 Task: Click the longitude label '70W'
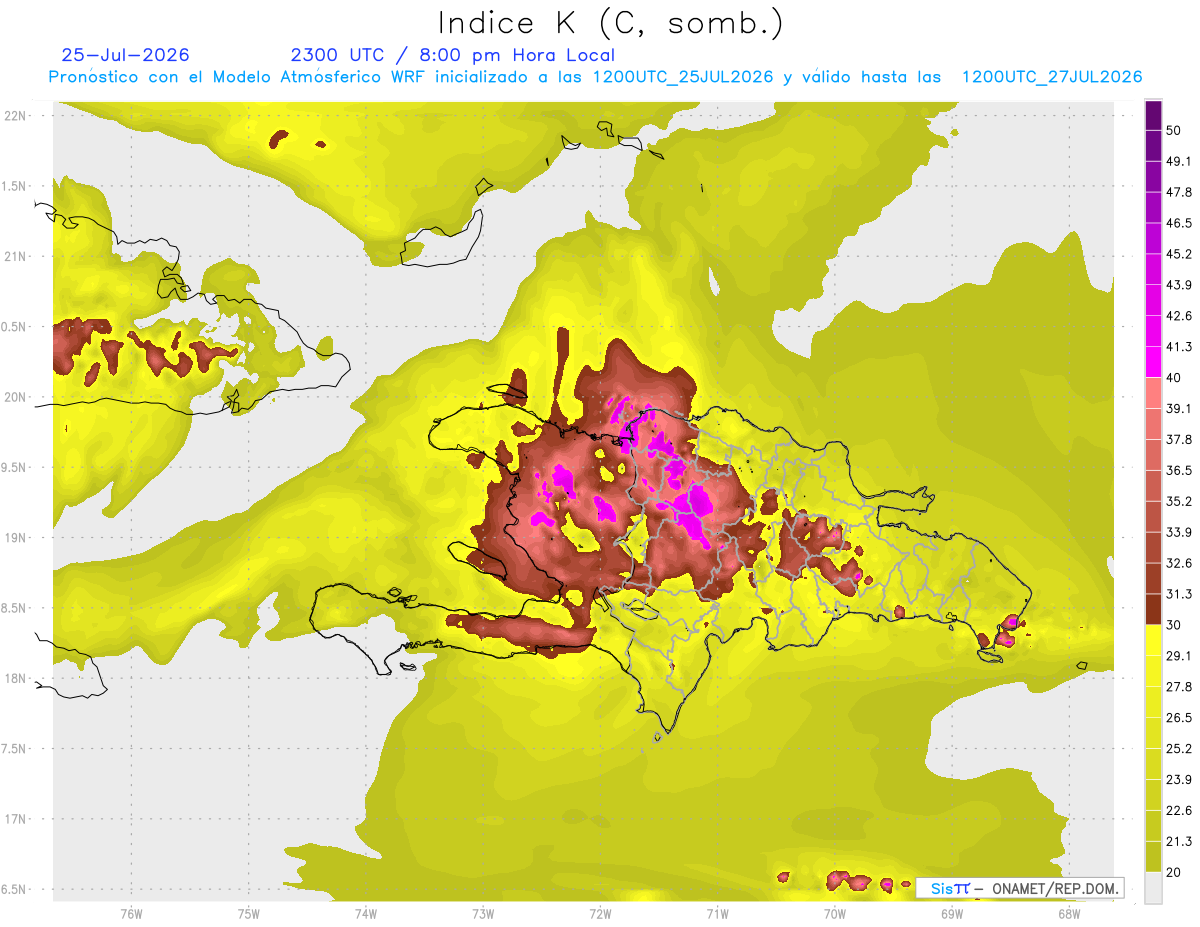tap(835, 913)
